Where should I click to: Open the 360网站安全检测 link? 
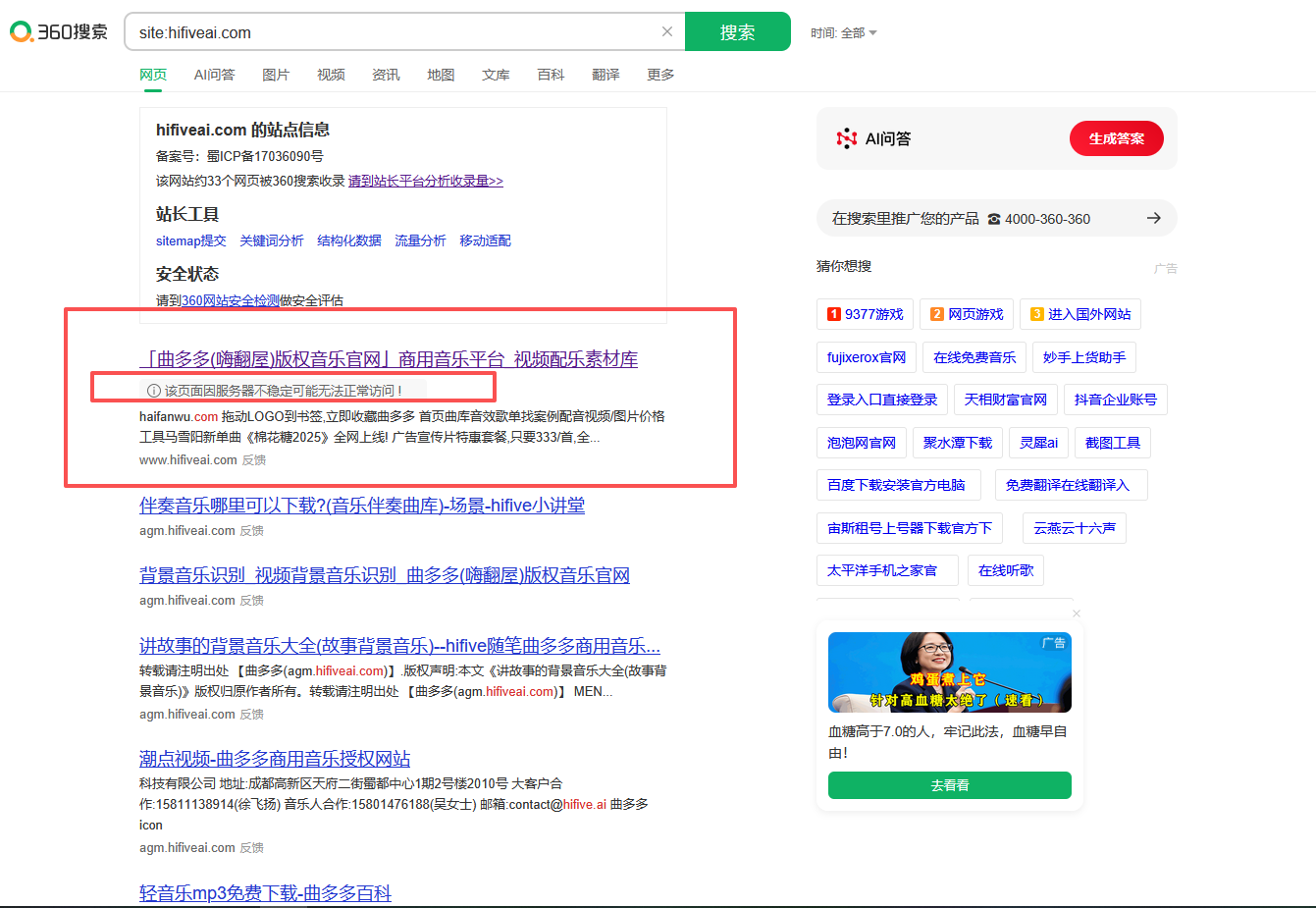point(231,300)
